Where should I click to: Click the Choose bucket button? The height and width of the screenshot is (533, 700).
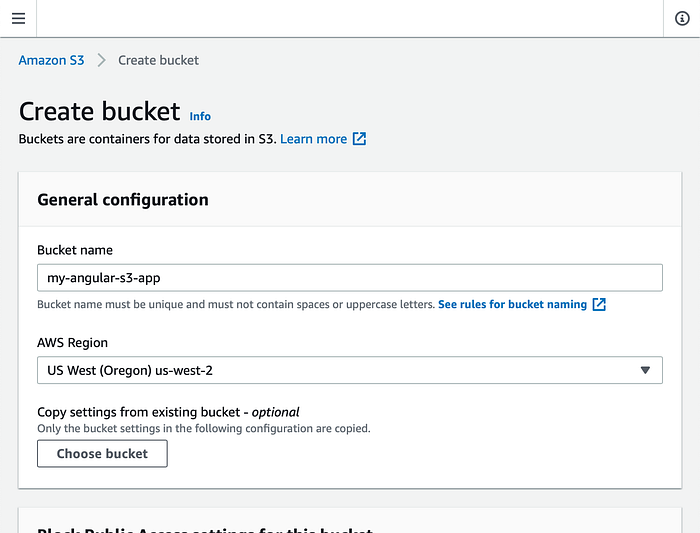102,454
